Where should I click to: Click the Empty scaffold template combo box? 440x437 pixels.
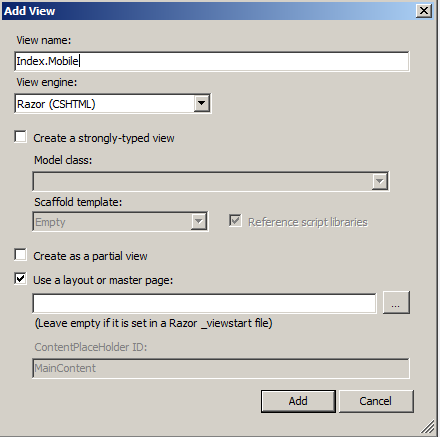click(x=120, y=221)
